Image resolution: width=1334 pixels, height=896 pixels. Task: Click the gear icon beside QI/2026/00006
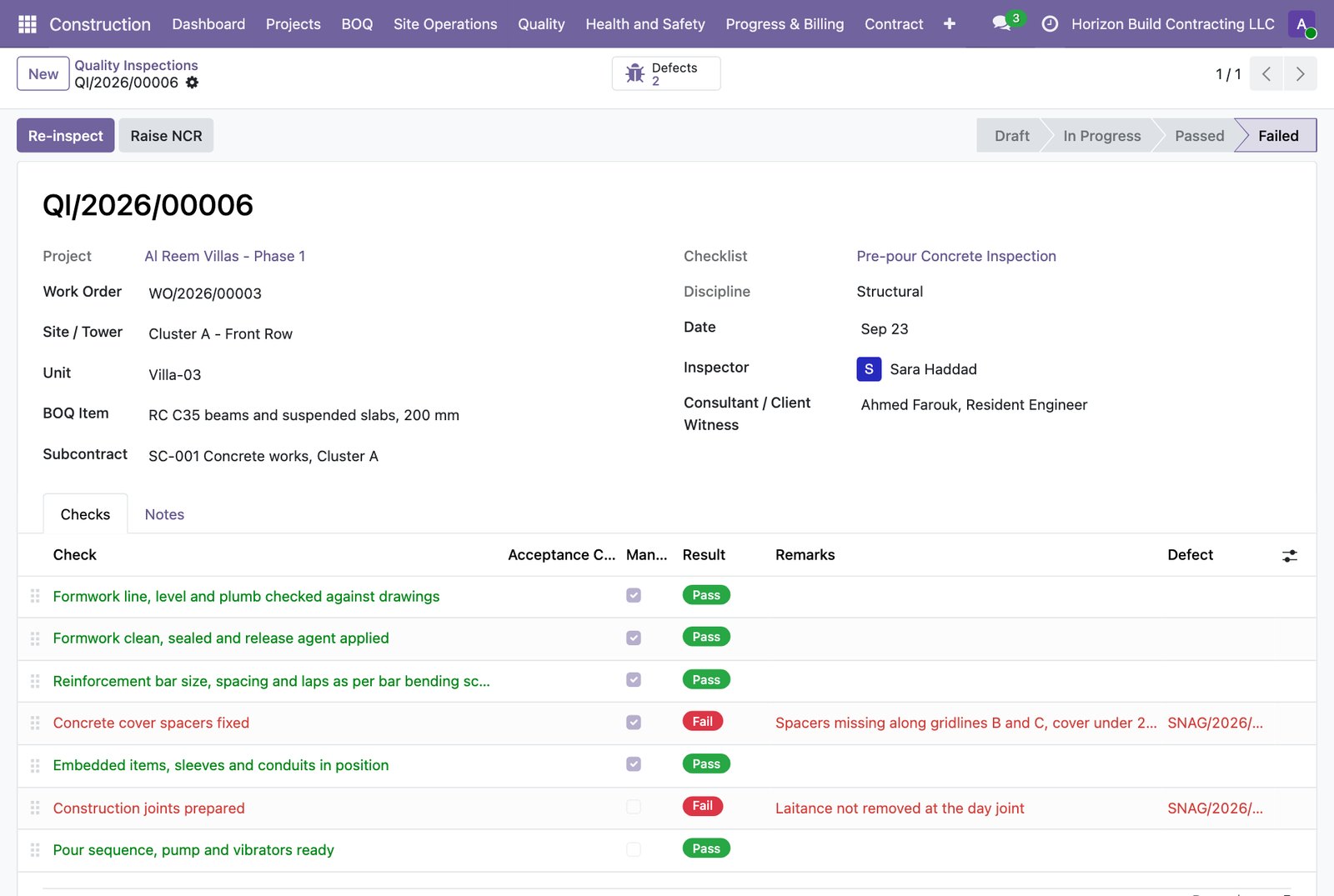coord(192,83)
